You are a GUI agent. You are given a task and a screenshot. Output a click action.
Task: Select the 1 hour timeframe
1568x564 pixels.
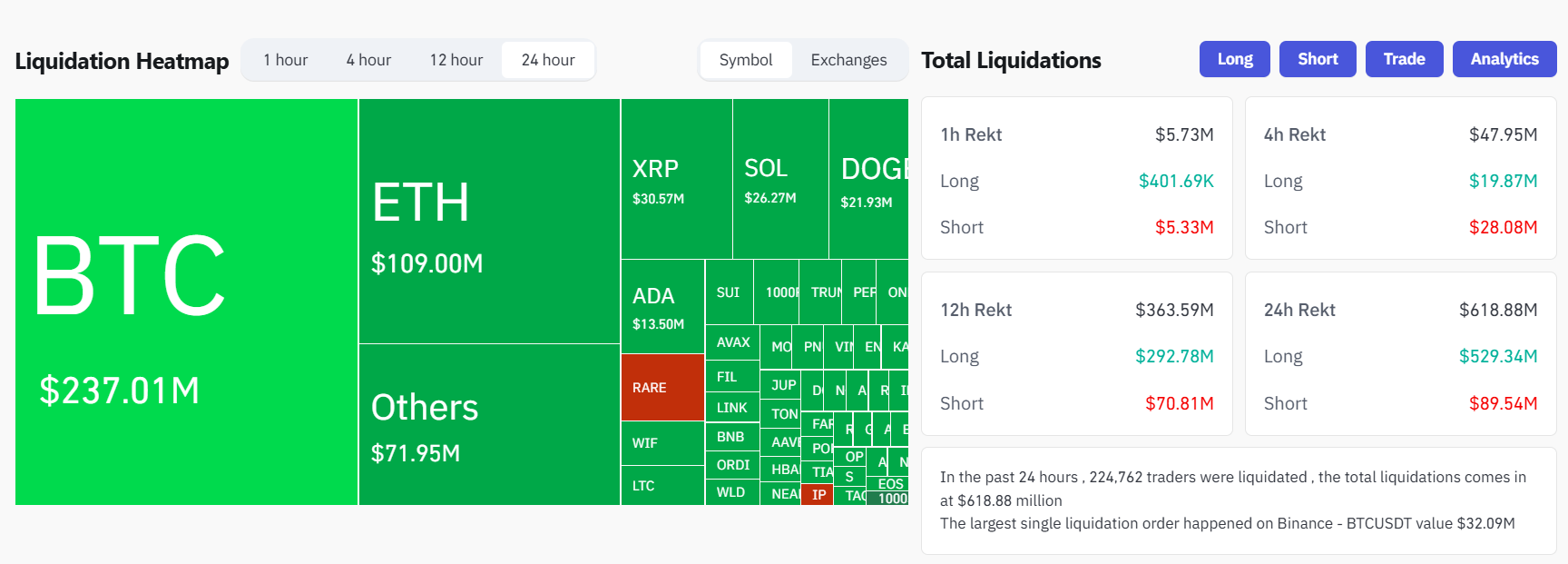coord(285,60)
